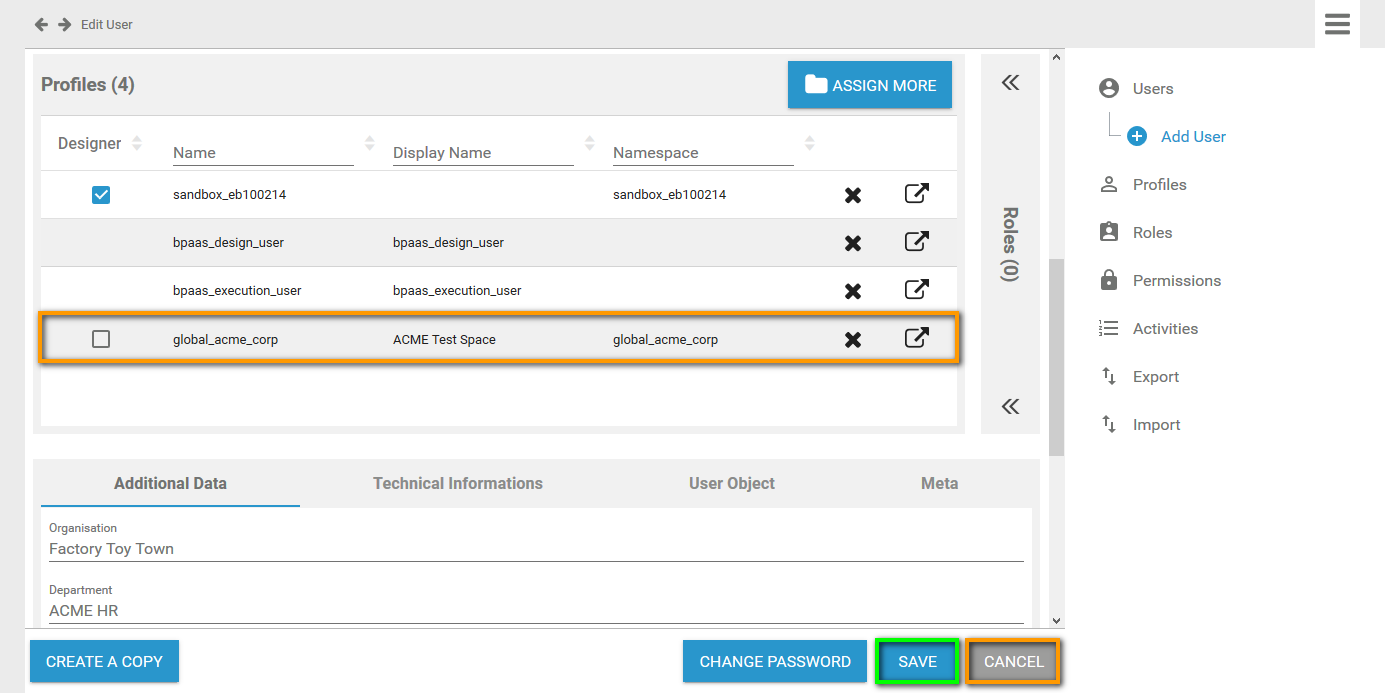1385x693 pixels.
Task: Remove bpaas_execution_user profile via X icon
Action: 852,291
